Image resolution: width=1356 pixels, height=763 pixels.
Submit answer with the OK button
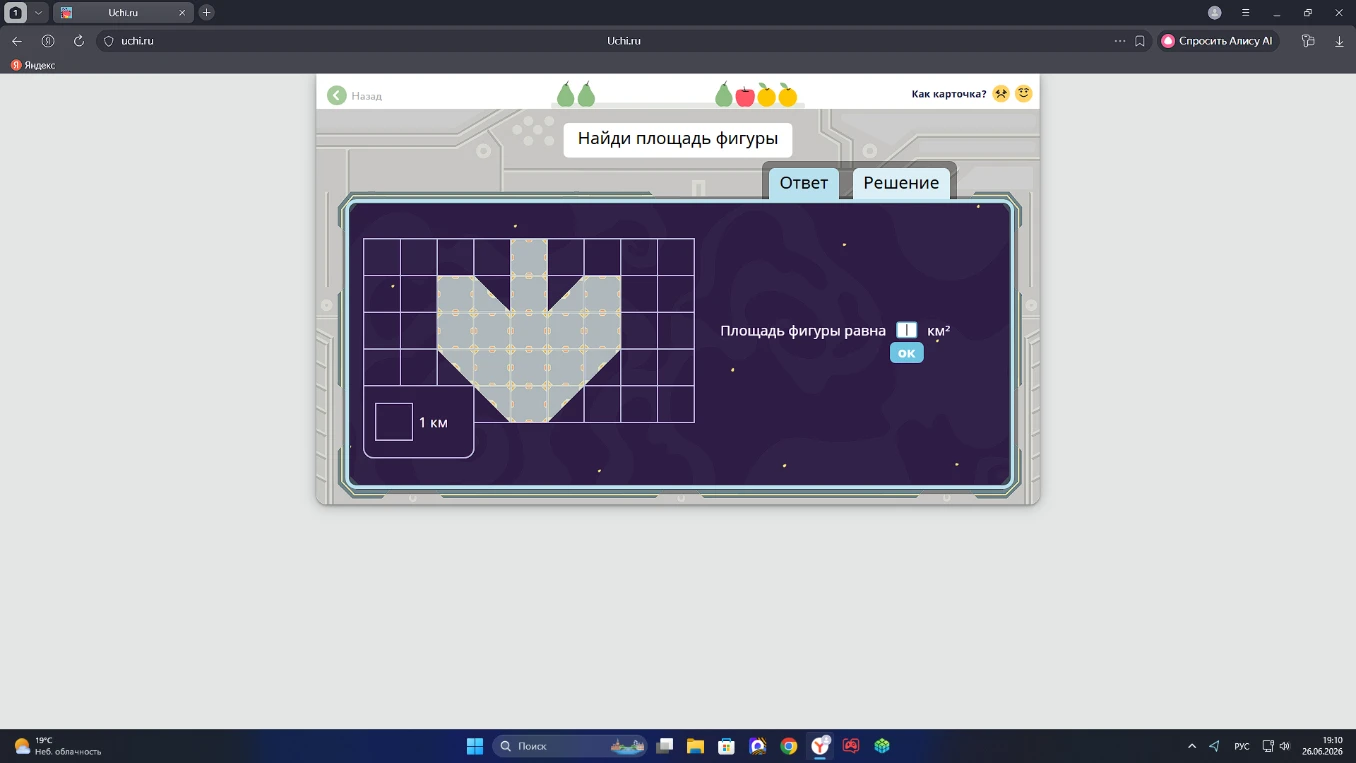coord(906,353)
